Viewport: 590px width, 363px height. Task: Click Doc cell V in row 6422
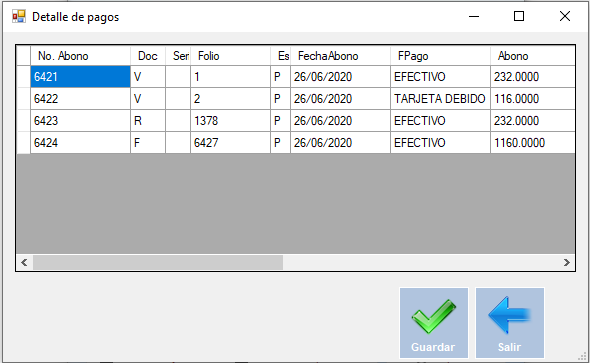pos(148,99)
